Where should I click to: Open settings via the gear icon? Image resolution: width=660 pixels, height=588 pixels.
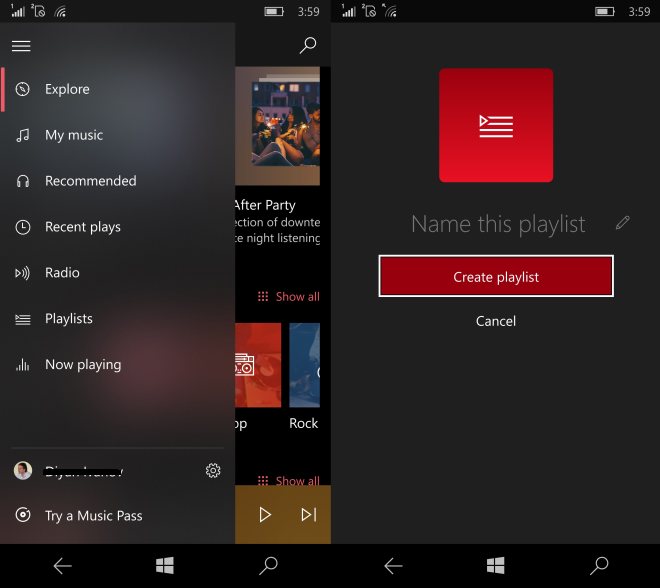click(x=213, y=470)
